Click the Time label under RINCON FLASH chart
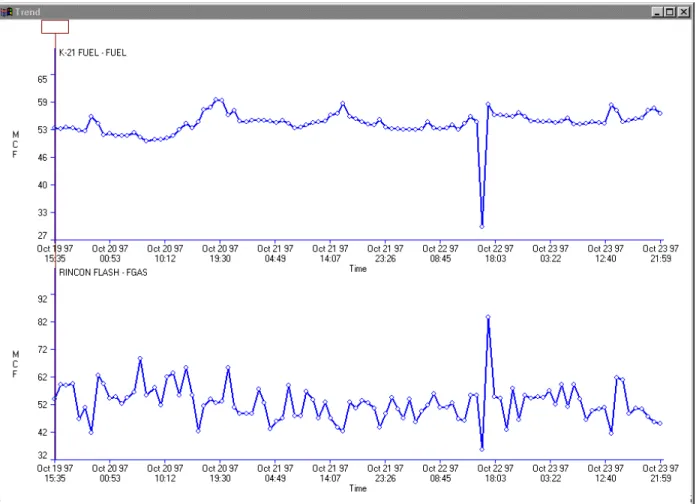Viewport: 696px width, 504px height. [x=358, y=488]
